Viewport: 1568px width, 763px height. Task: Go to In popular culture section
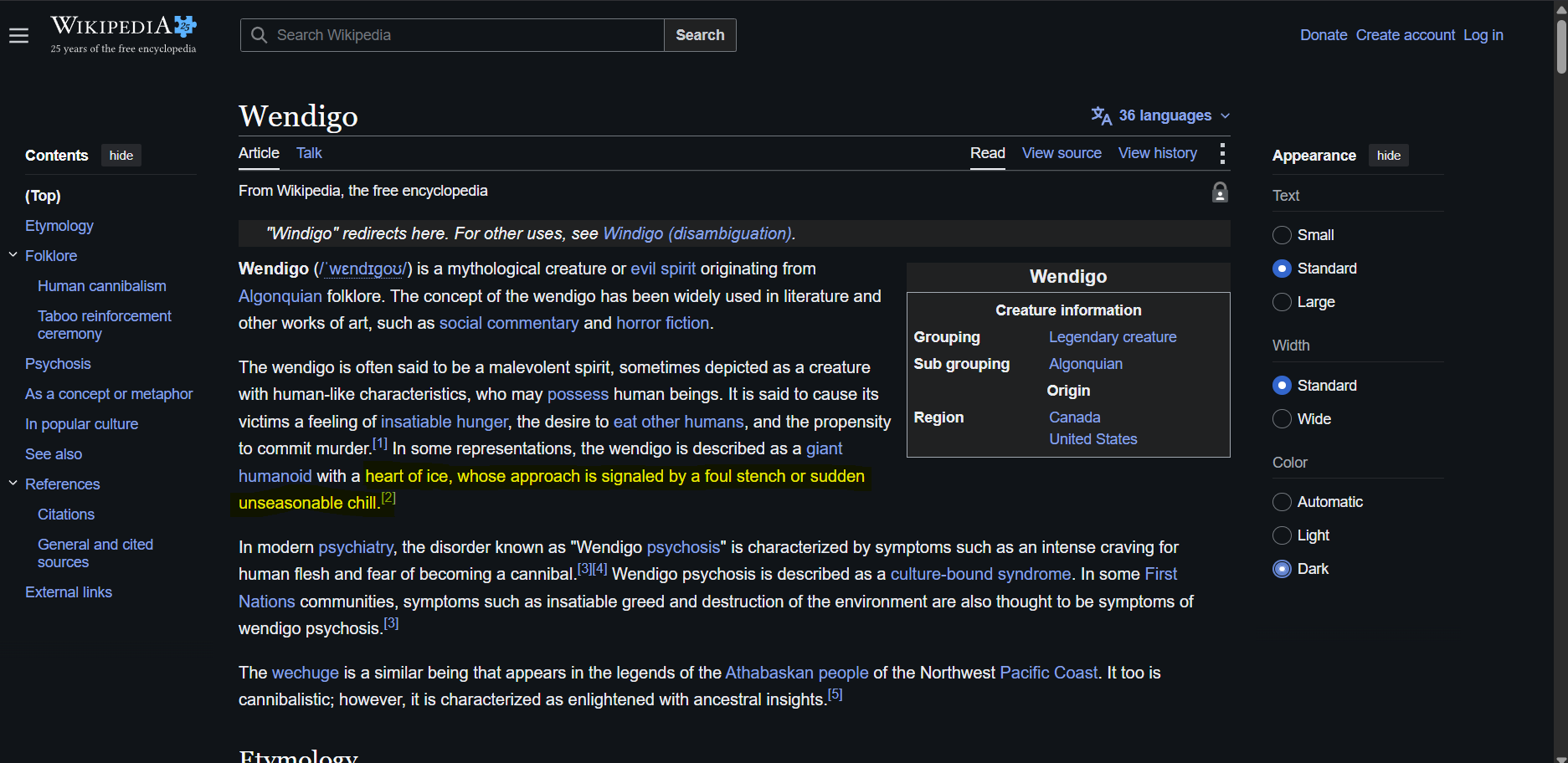pos(82,424)
